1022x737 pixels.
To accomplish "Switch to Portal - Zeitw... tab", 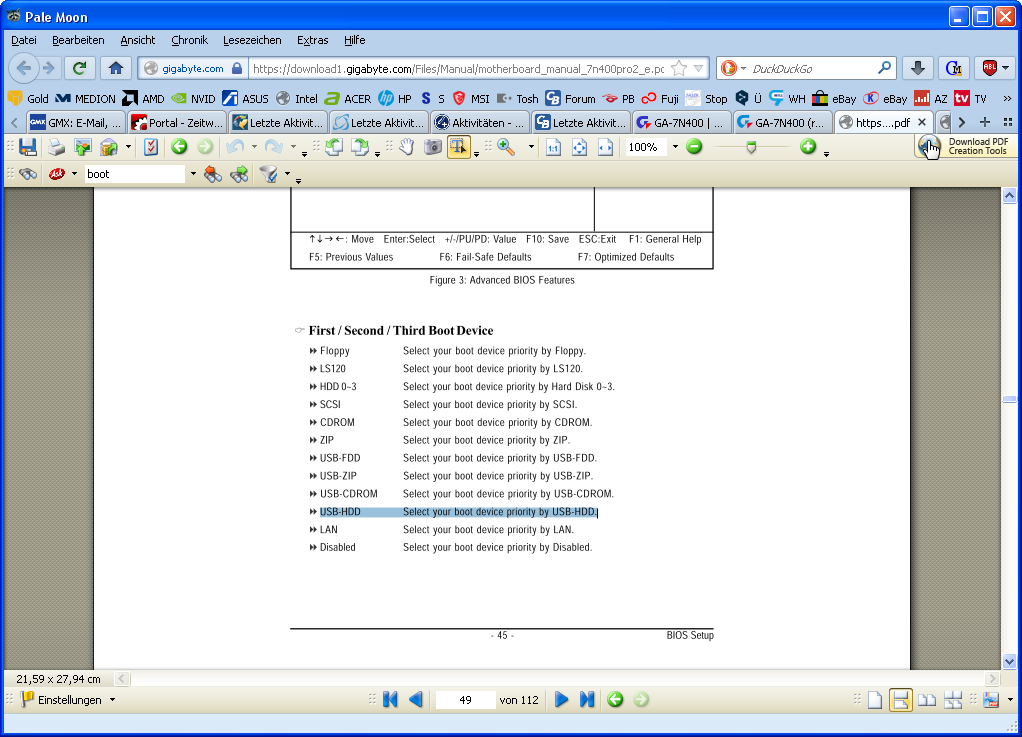I will coord(177,123).
